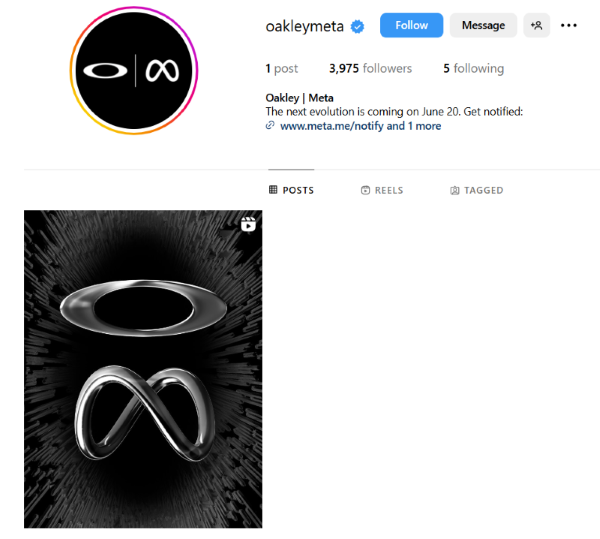Open the three-dot options menu

coord(569,25)
